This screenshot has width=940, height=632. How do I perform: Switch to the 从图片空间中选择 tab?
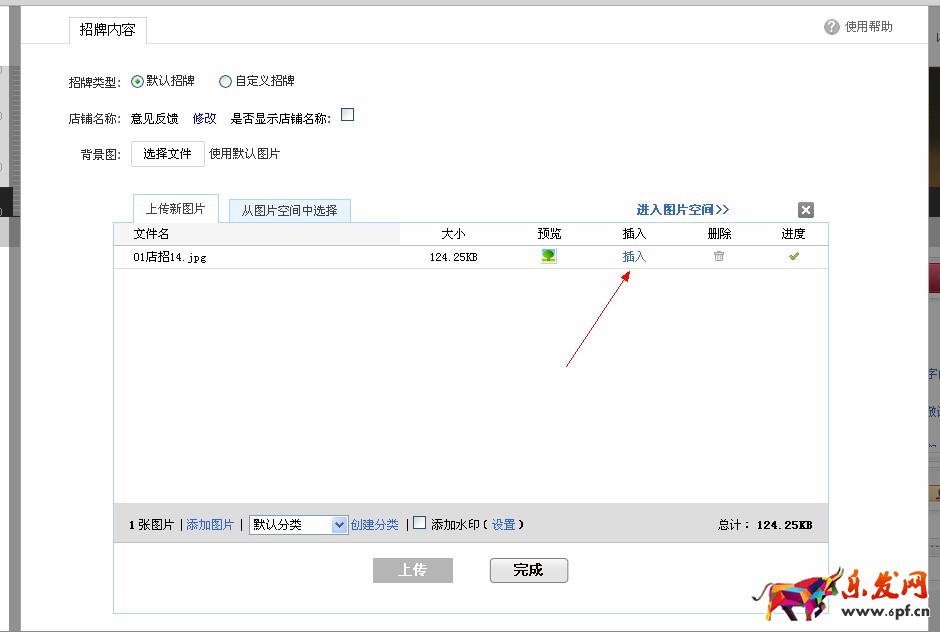pyautogui.click(x=292, y=210)
